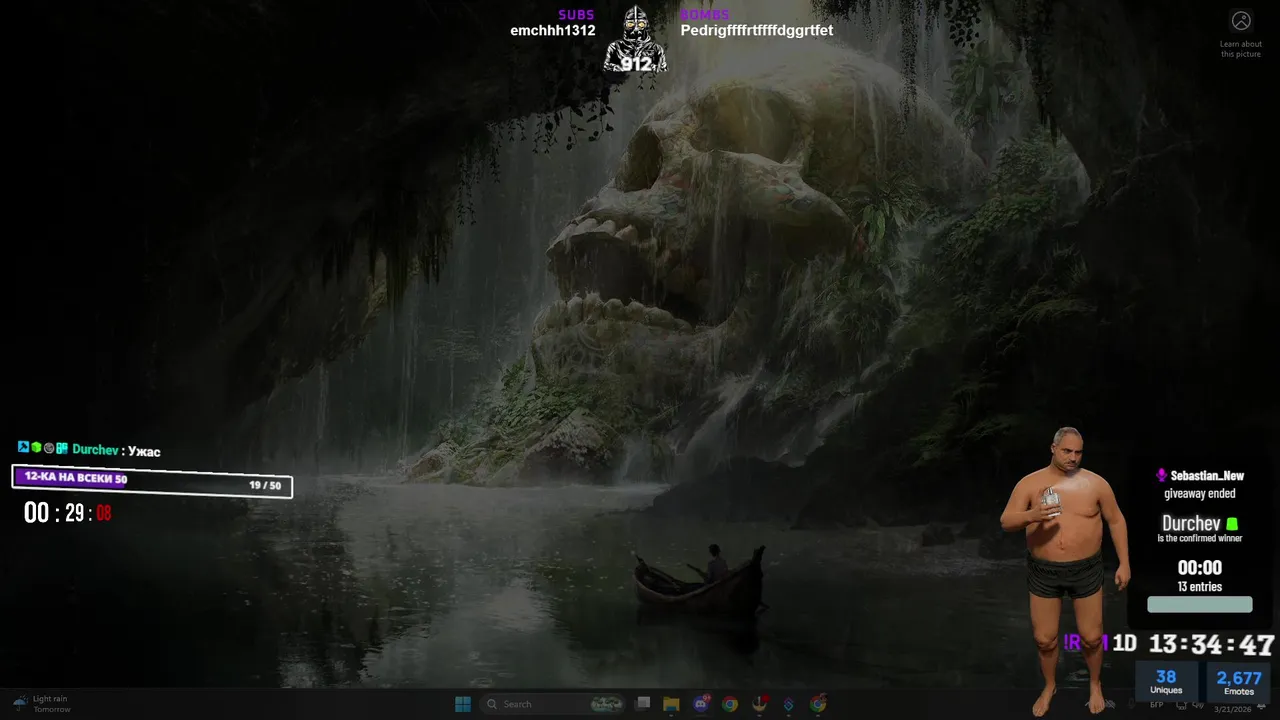1280x720 pixels.
Task: Click the green cube badge beside Durchev
Action: 36,447
